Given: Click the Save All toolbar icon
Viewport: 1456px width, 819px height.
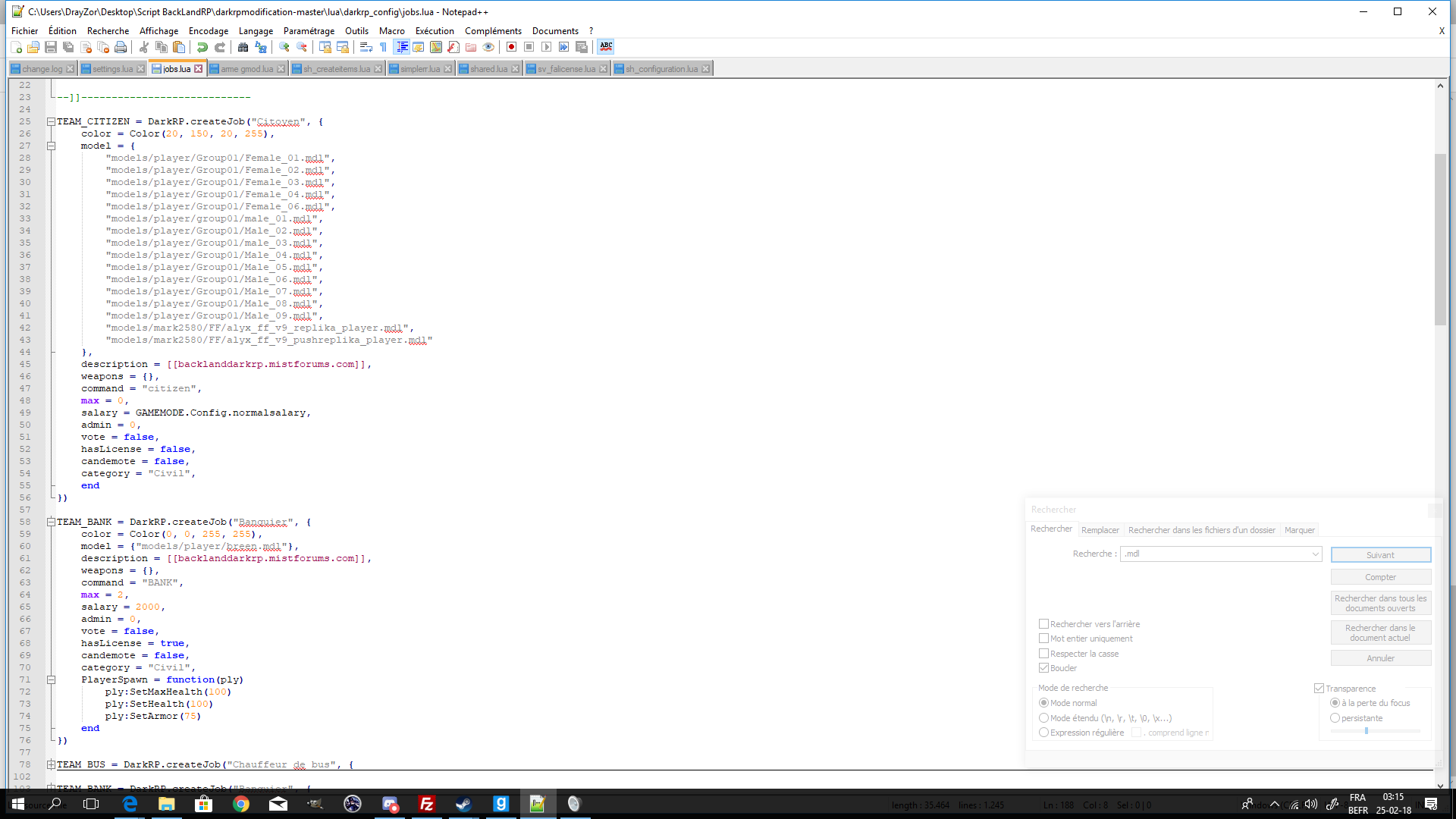Looking at the screenshot, I should 68,47.
